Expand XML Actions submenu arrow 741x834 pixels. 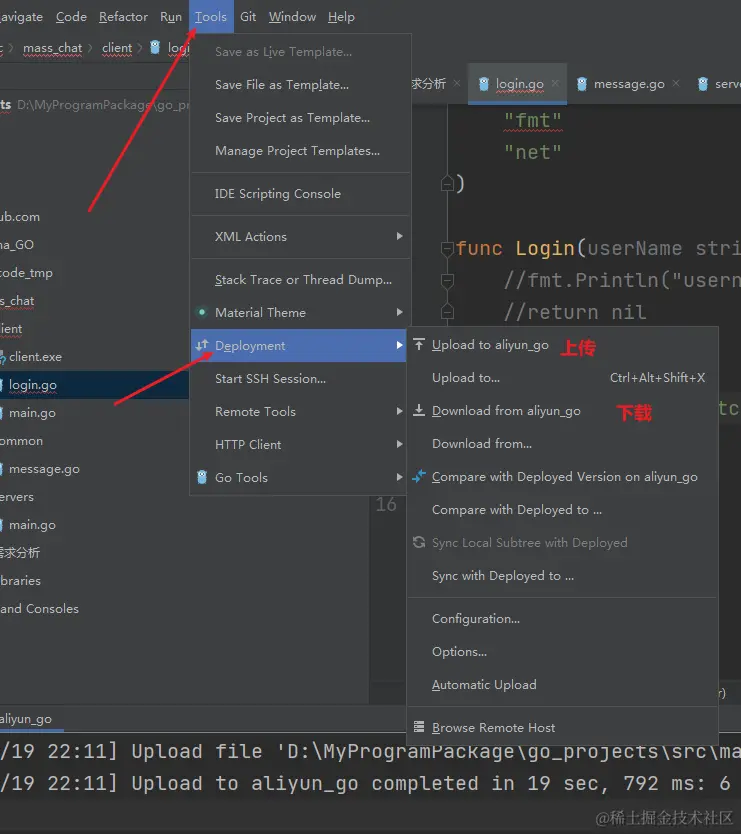point(399,236)
